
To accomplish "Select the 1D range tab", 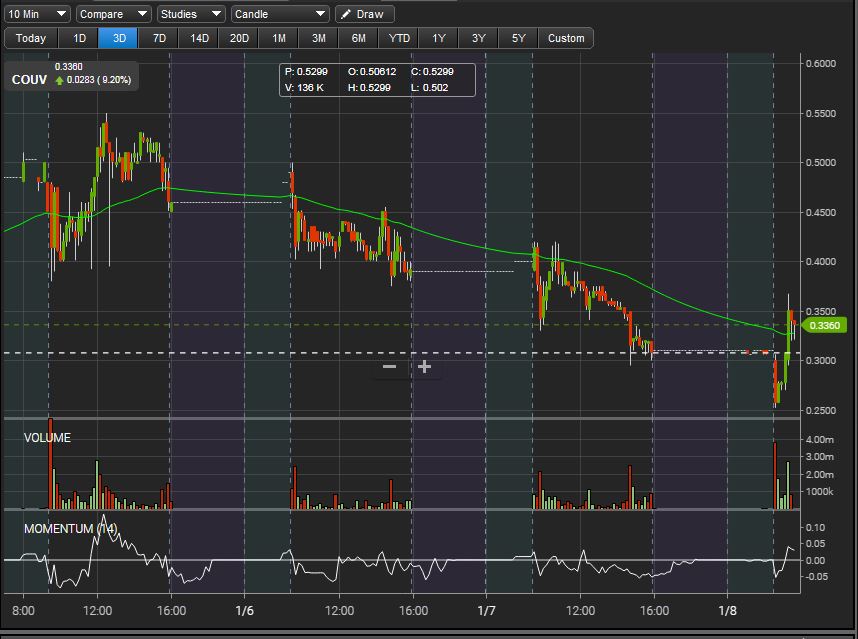I will (x=79, y=38).
